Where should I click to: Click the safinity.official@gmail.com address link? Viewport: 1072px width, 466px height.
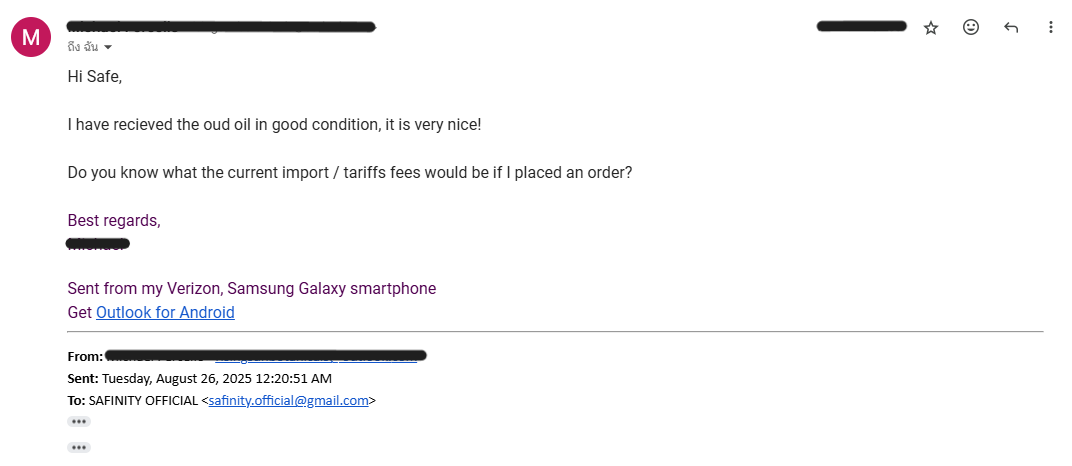[x=289, y=401]
